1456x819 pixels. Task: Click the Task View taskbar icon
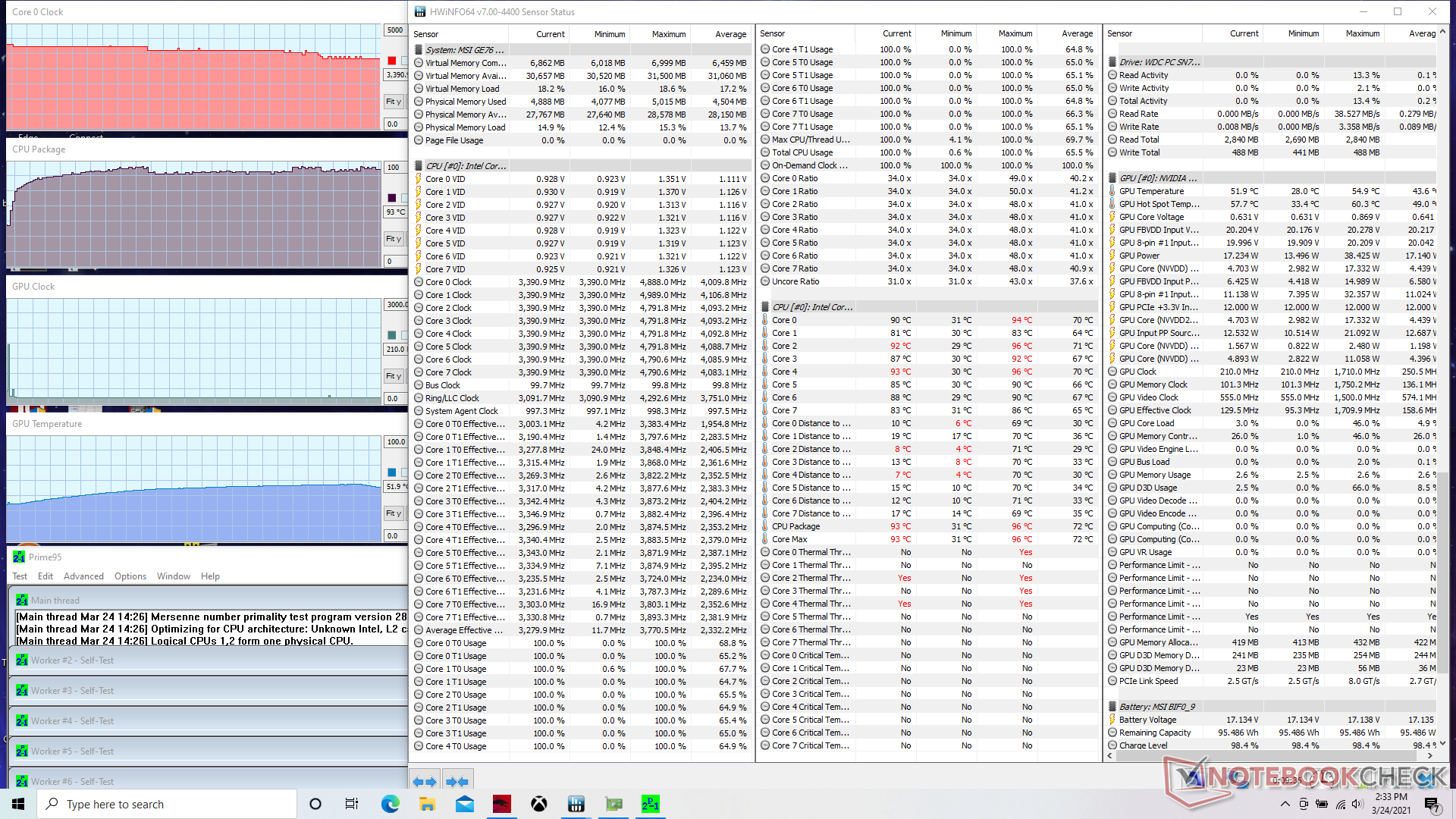tap(352, 804)
